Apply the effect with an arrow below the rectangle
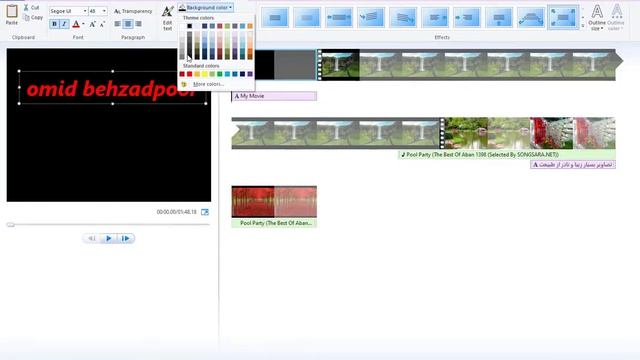This screenshot has width=640, height=360. coord(499,18)
